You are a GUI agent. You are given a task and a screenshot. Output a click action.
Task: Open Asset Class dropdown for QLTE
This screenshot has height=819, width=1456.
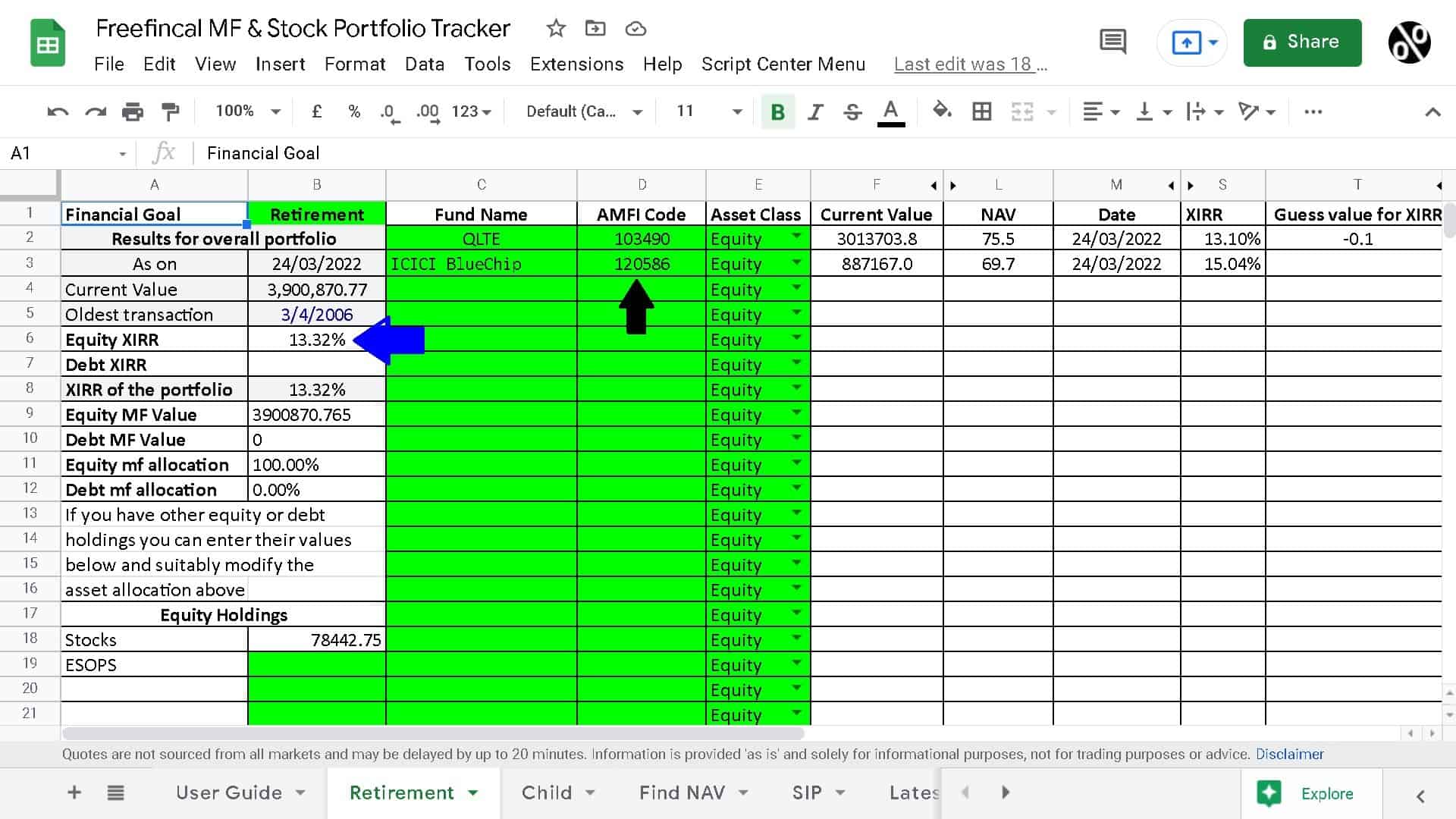coord(796,237)
